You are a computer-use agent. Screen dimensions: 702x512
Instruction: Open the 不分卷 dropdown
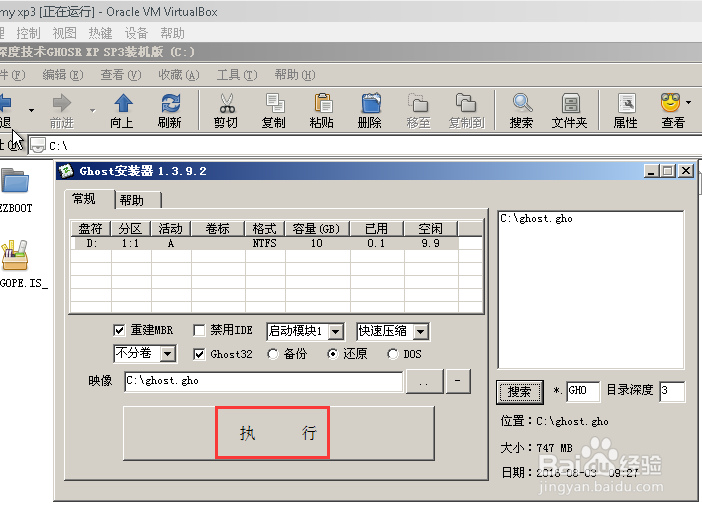click(x=167, y=354)
